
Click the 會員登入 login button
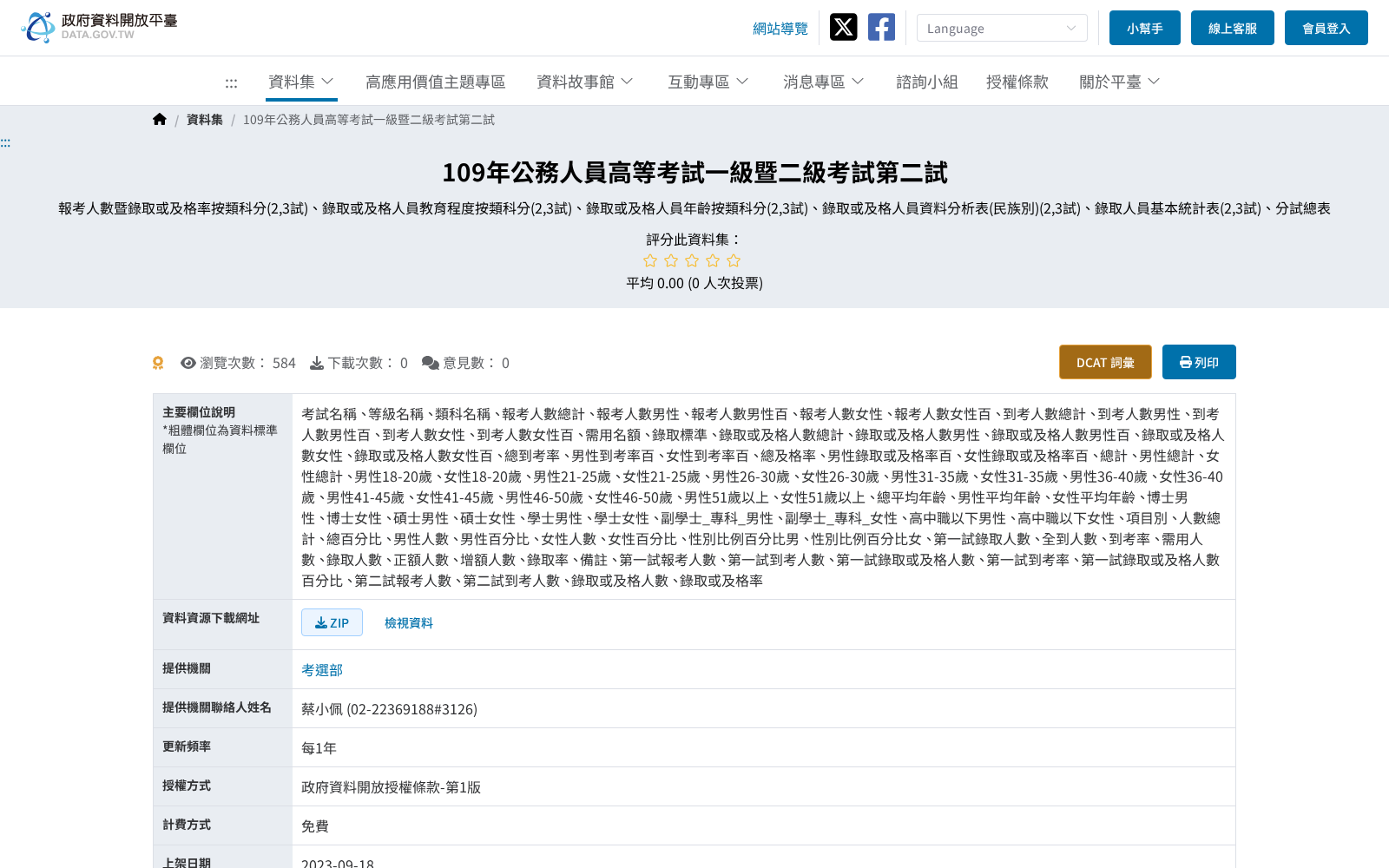click(1326, 28)
